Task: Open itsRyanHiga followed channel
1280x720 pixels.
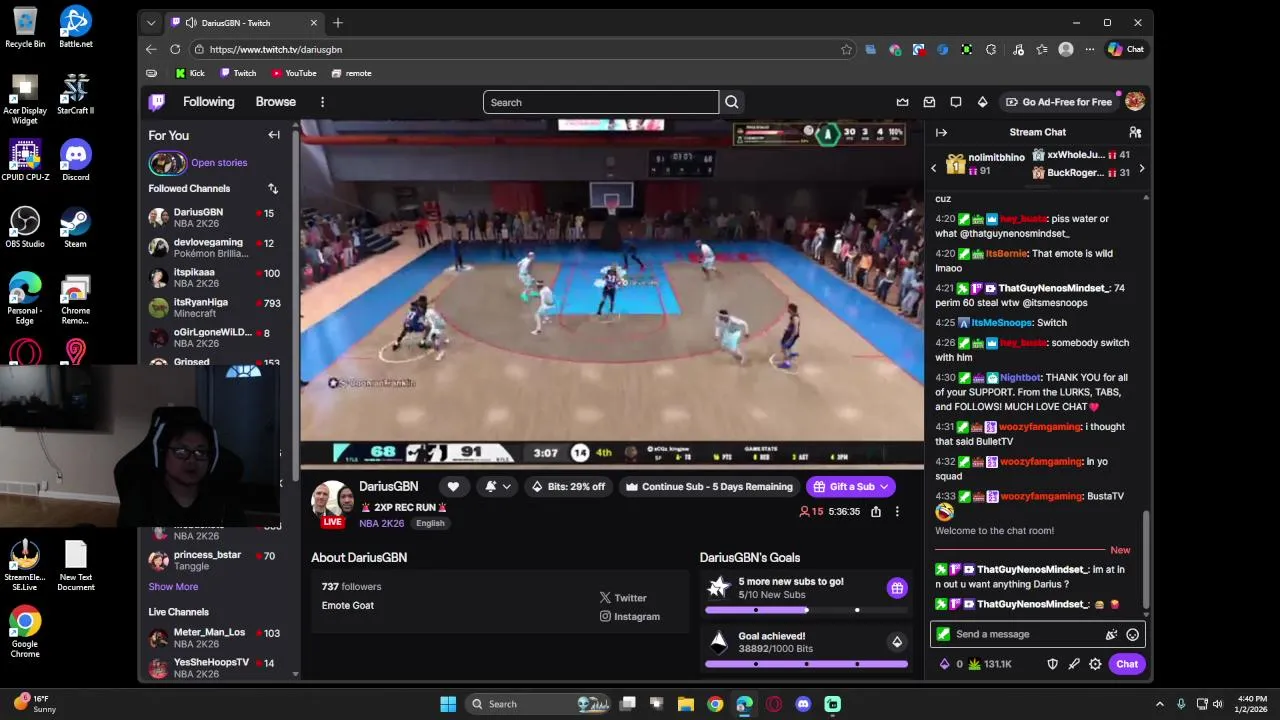Action: click(x=214, y=308)
